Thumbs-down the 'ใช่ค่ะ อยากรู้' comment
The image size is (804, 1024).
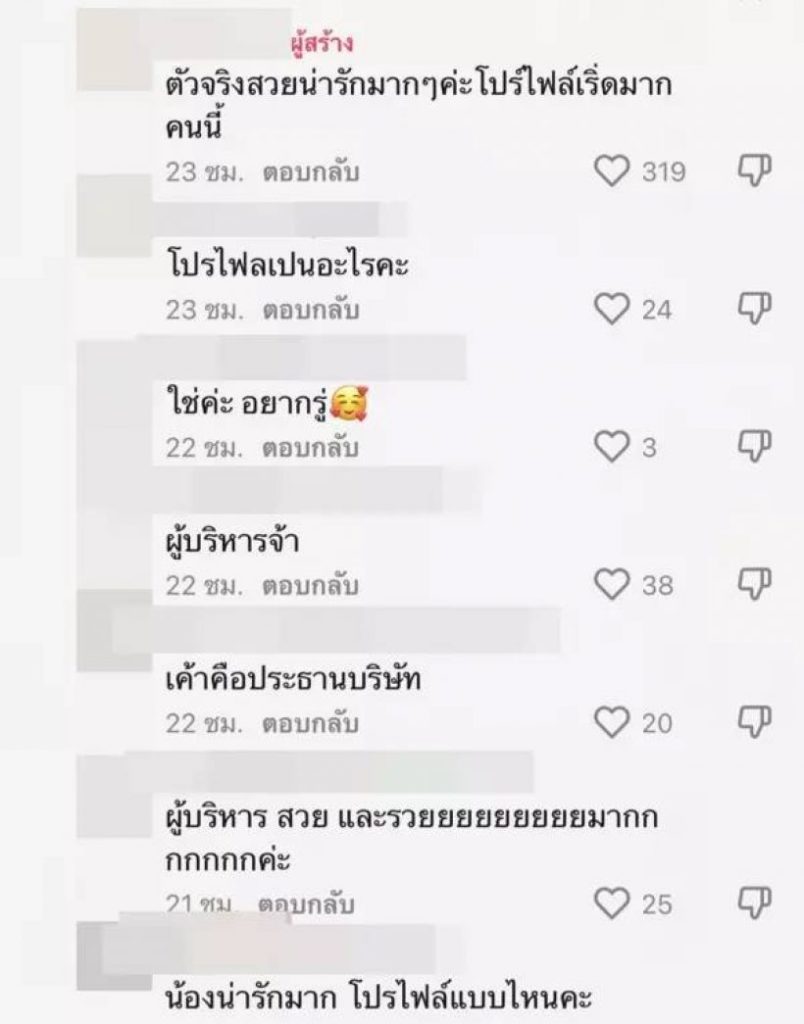[x=754, y=447]
